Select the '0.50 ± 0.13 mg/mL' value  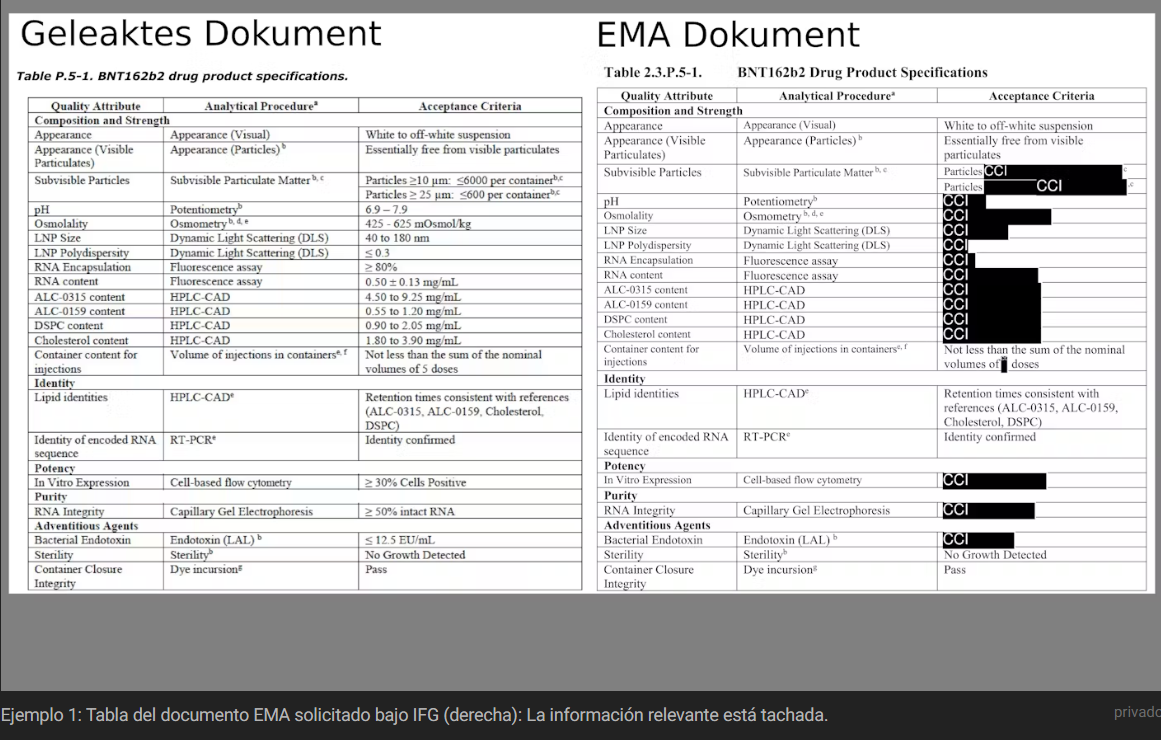[x=412, y=281]
